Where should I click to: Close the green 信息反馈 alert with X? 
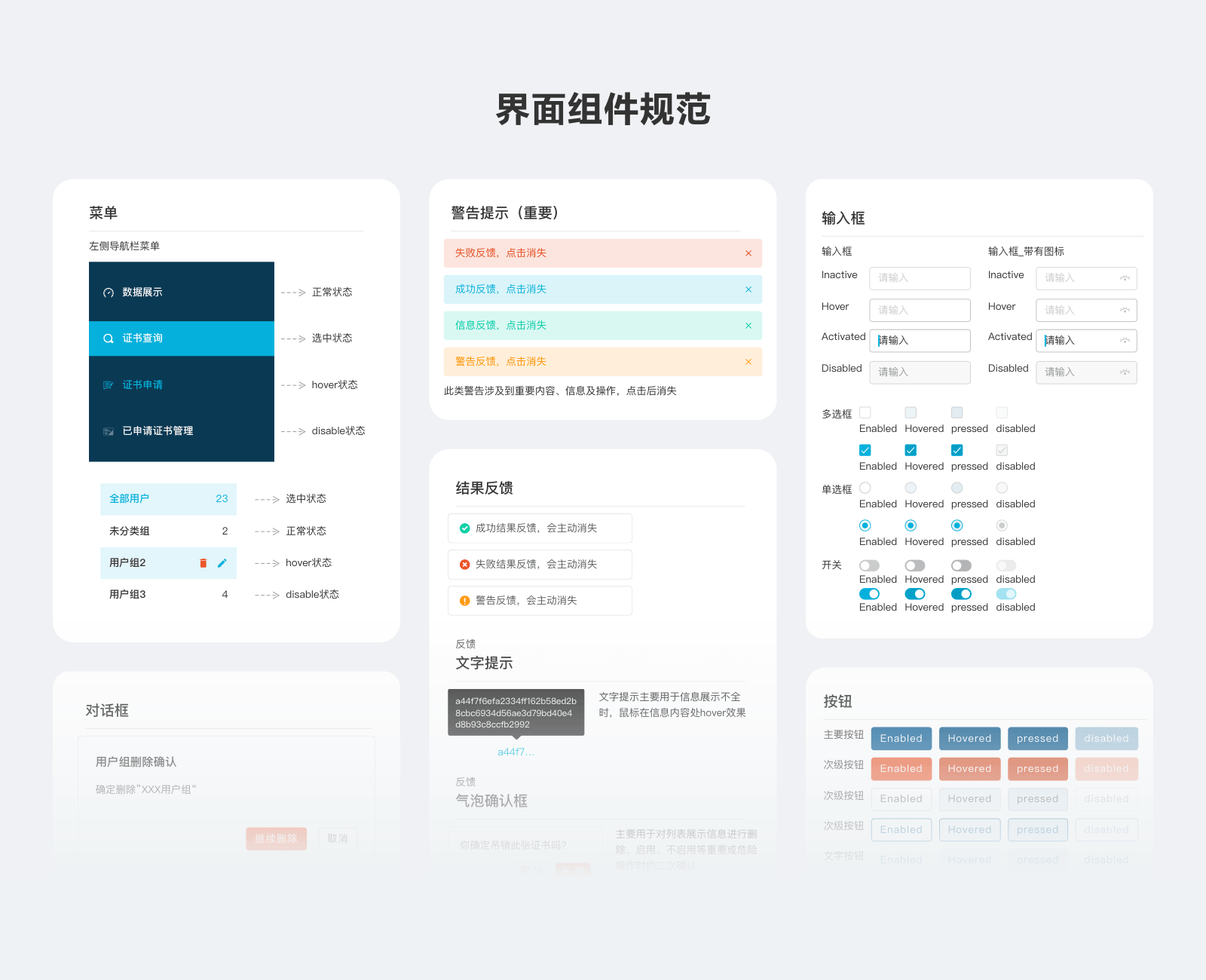(748, 326)
